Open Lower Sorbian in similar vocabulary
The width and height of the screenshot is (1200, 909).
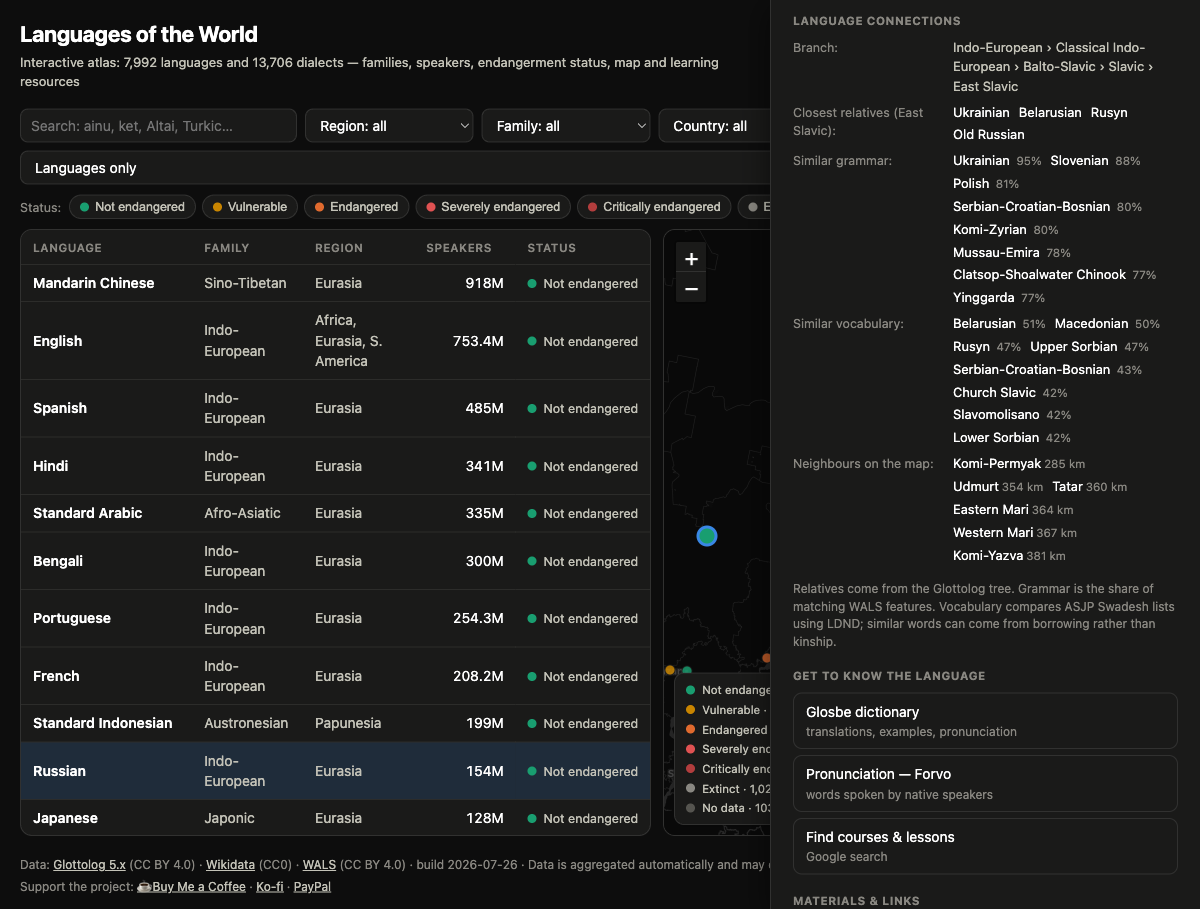997,437
